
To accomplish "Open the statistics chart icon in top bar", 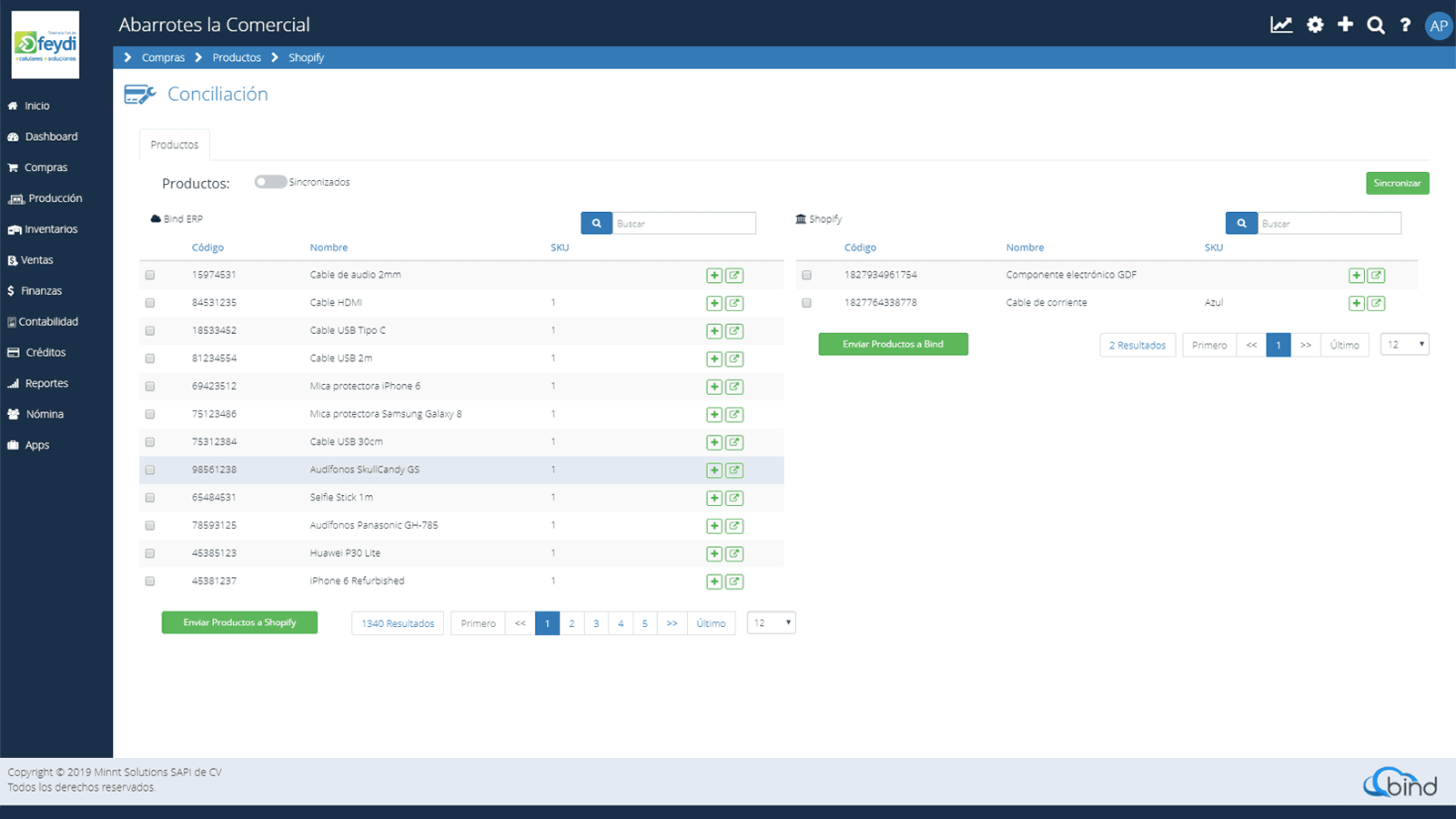I will pyautogui.click(x=1281, y=25).
